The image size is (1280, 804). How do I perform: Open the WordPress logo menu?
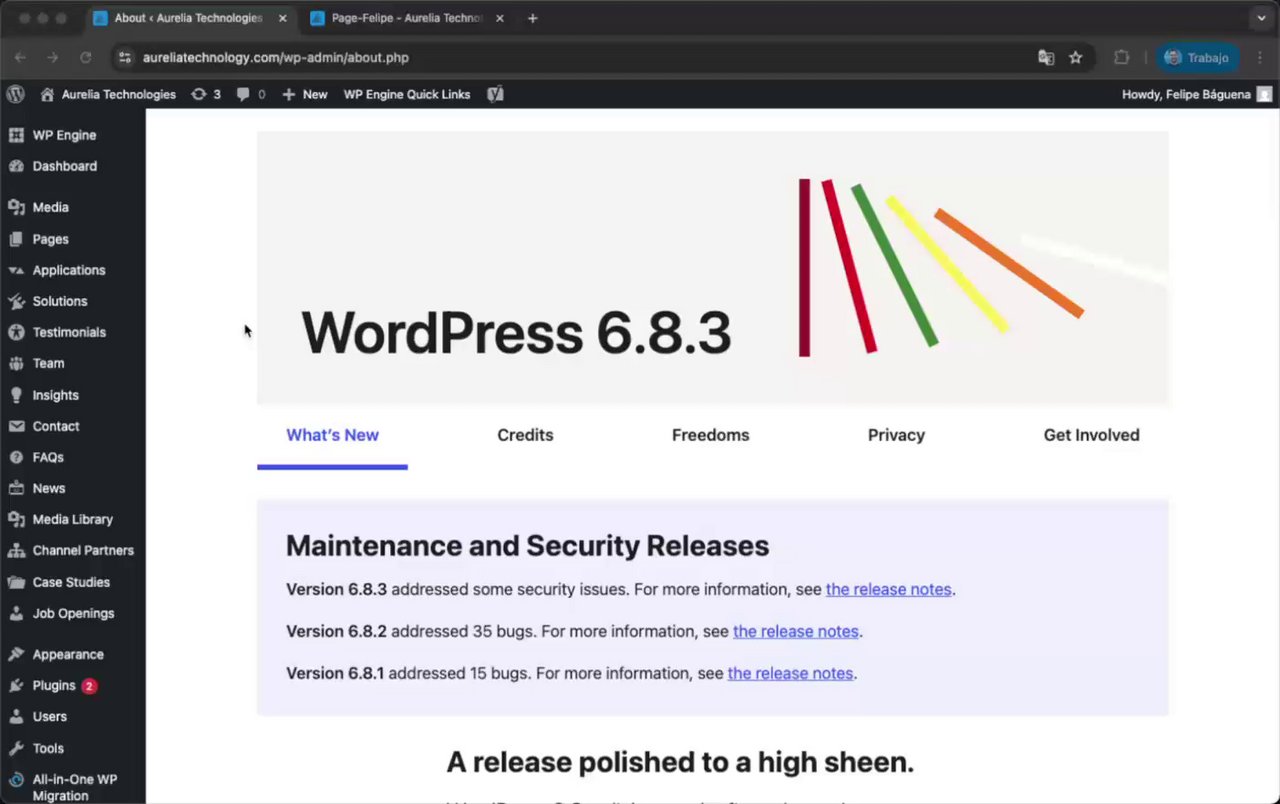point(15,94)
